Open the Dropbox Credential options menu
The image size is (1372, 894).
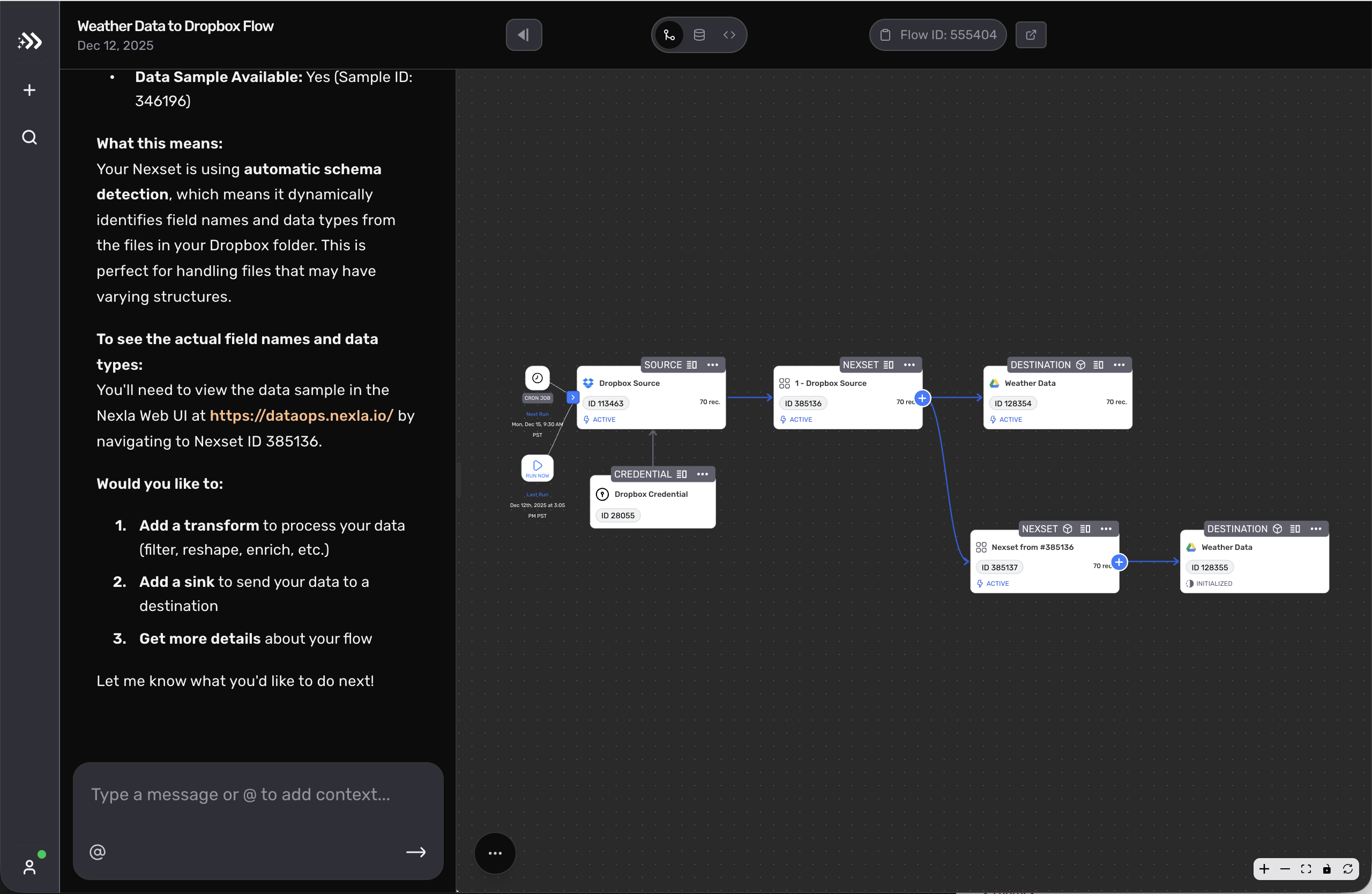(702, 474)
